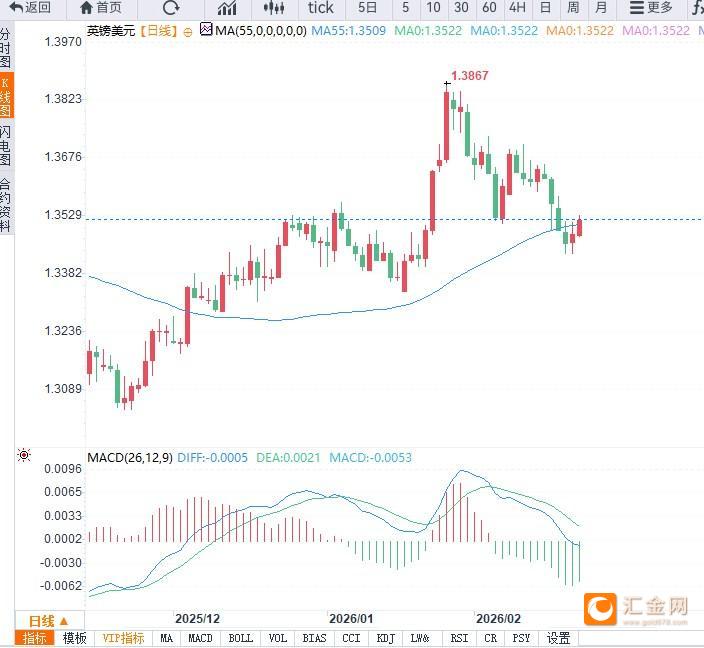This screenshot has height=648, width=704.
Task: Apply the CCI indicator button
Action: tap(351, 638)
